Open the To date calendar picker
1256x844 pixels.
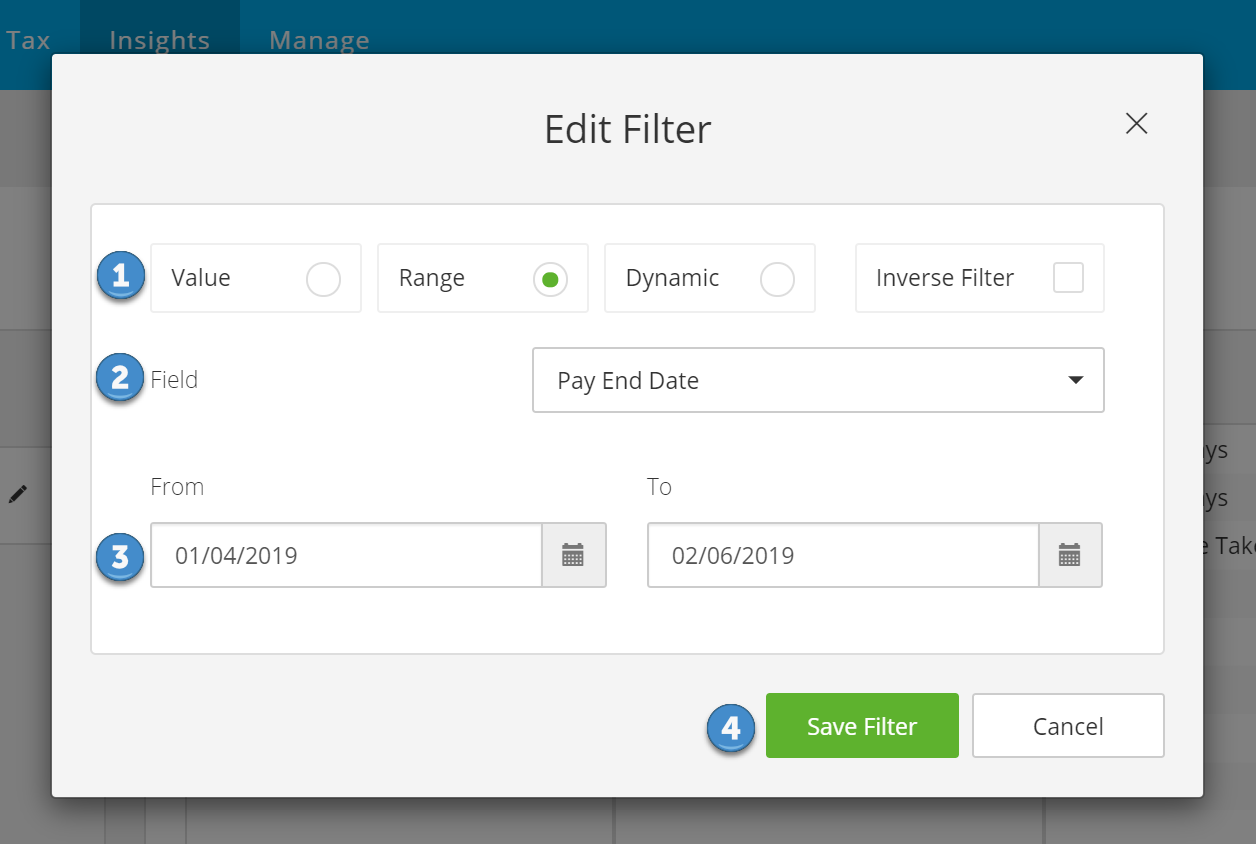[1070, 555]
